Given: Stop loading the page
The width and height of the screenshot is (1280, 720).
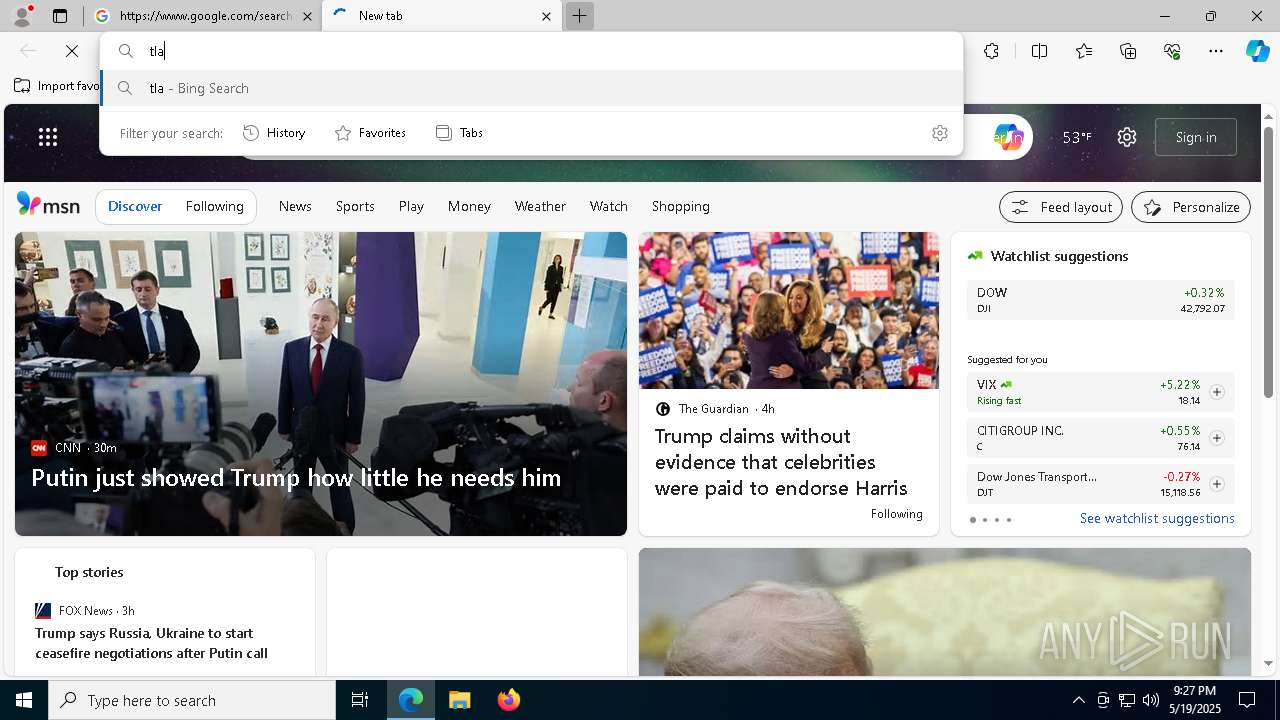Looking at the screenshot, I should click(72, 51).
